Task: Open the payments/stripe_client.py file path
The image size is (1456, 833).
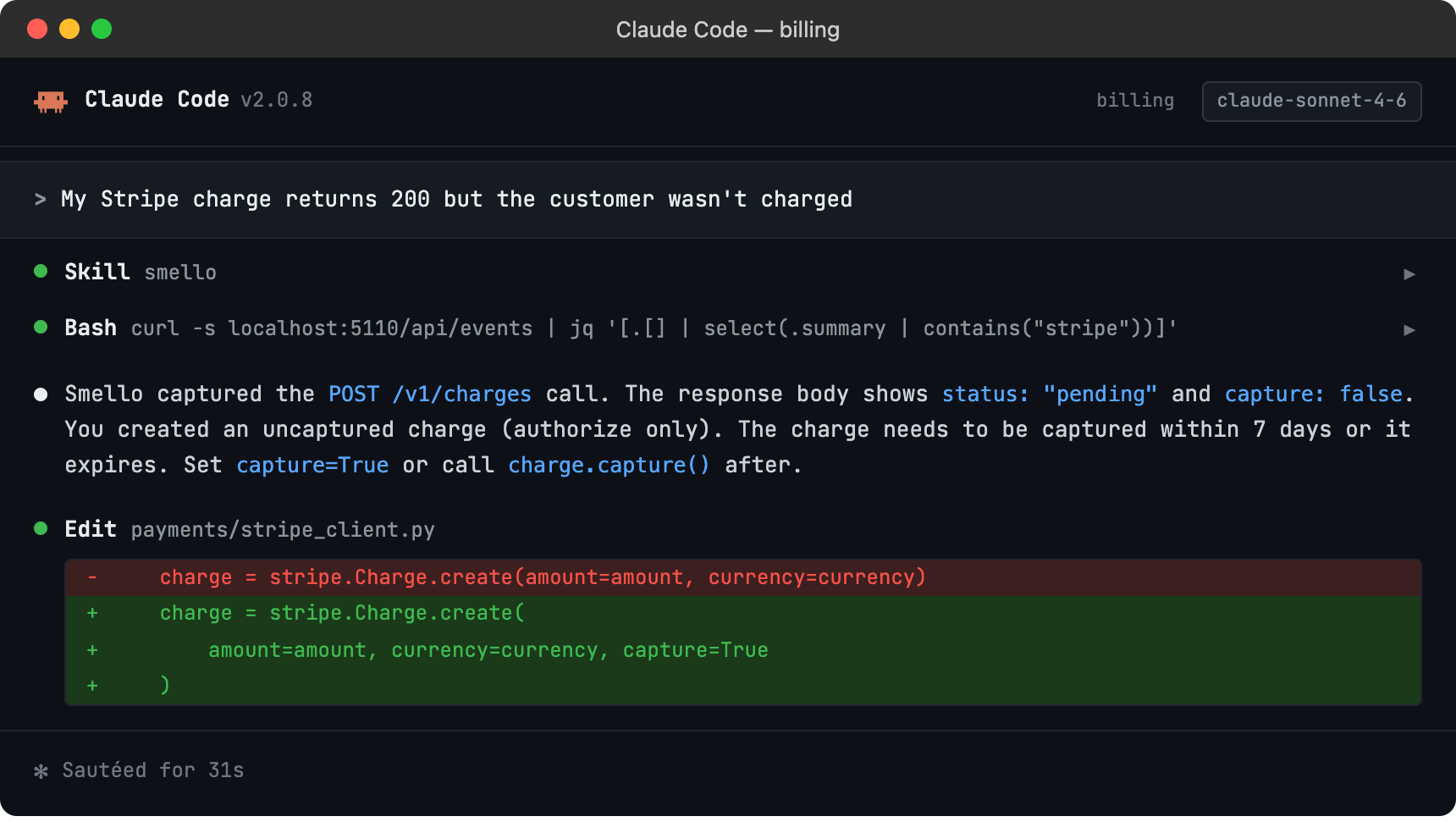Action: pos(283,530)
